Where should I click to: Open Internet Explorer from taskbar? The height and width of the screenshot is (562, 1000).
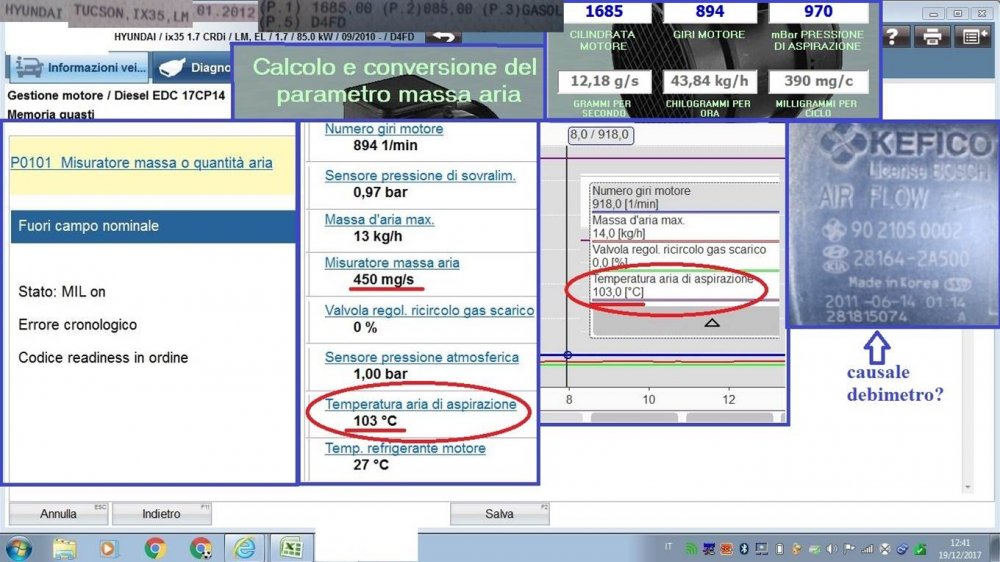[x=245, y=547]
